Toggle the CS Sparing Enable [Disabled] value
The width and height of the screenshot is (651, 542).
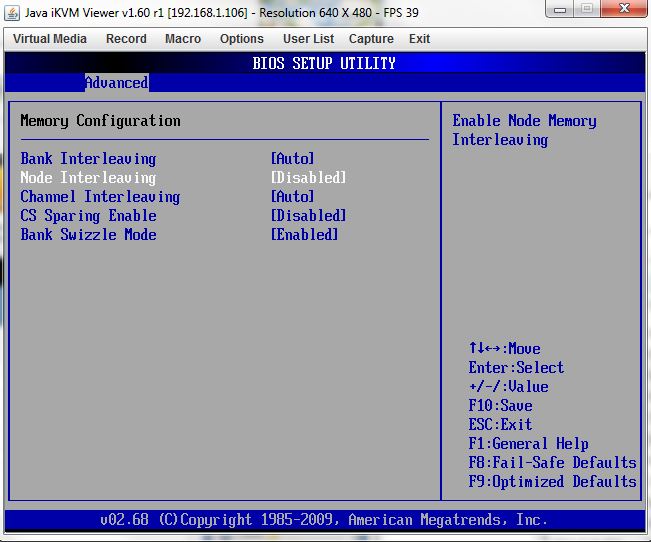click(x=308, y=216)
